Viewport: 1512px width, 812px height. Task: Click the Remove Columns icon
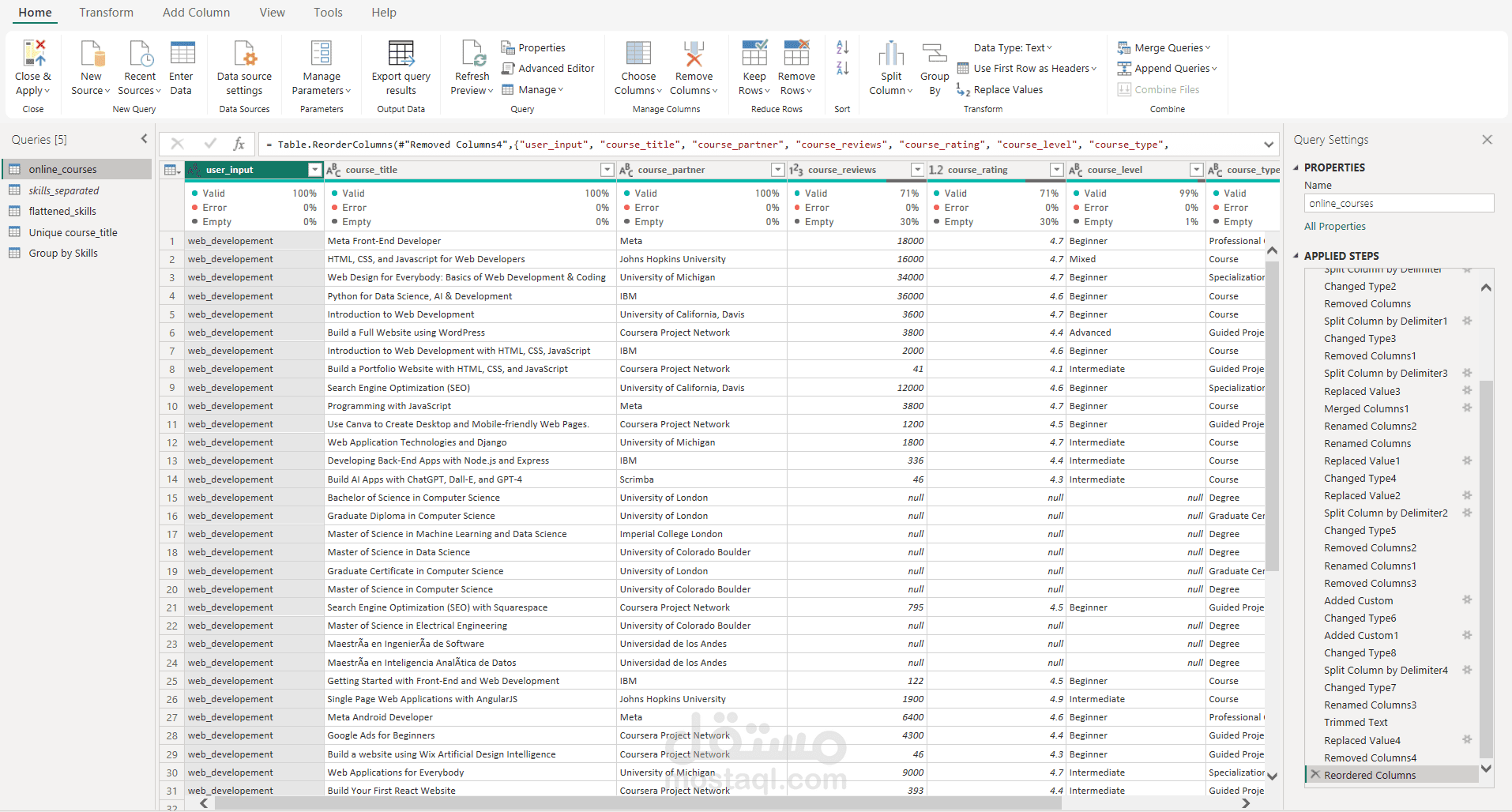coord(694,53)
